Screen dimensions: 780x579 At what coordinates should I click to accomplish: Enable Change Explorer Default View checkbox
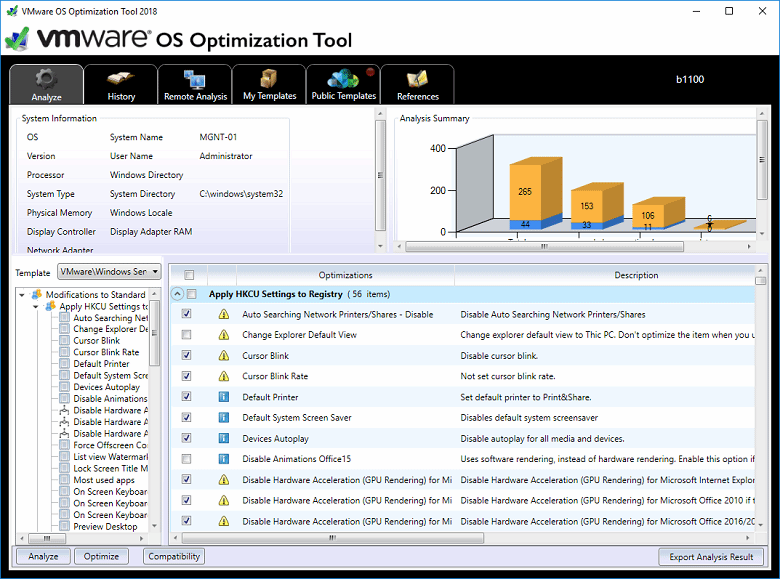click(x=187, y=335)
